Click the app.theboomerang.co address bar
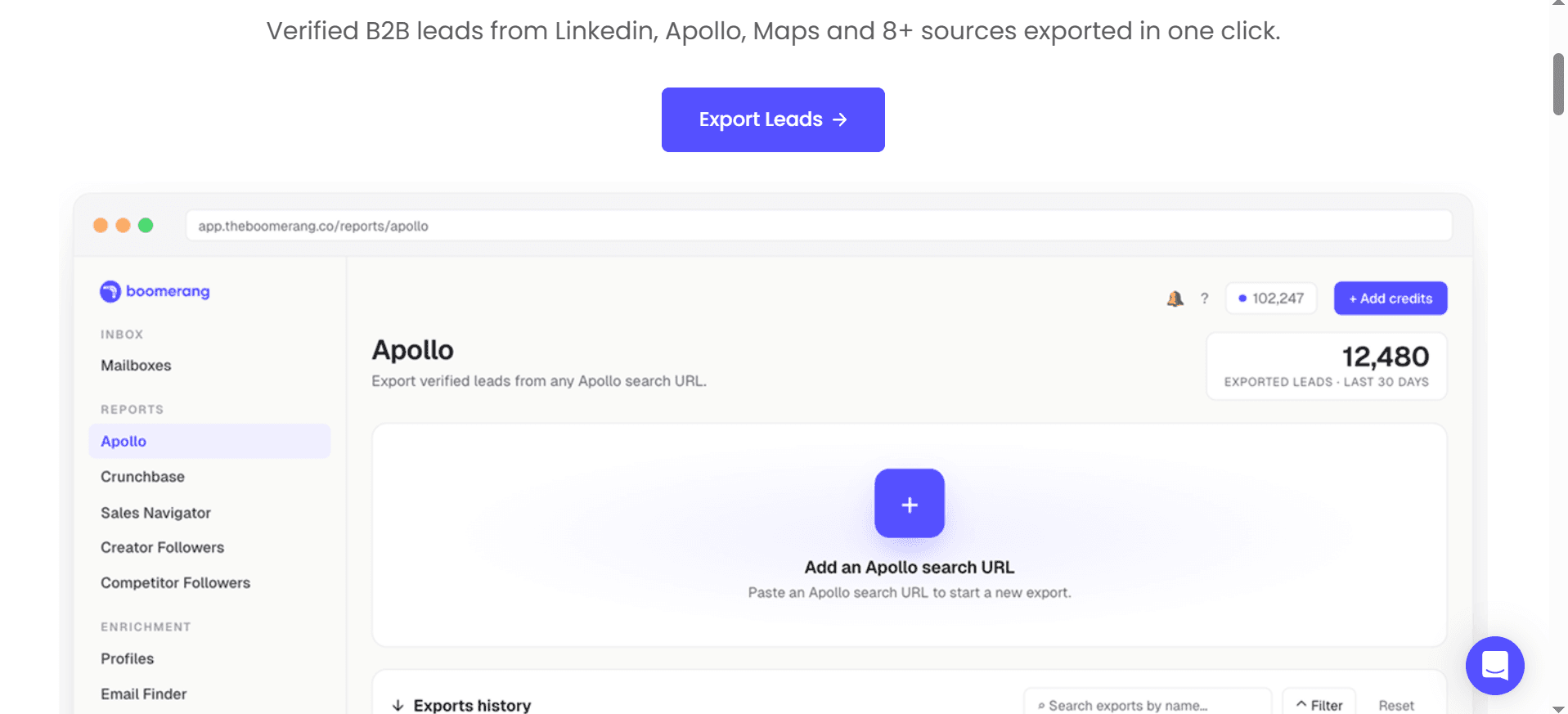This screenshot has width=1568, height=714. pyautogui.click(x=819, y=226)
